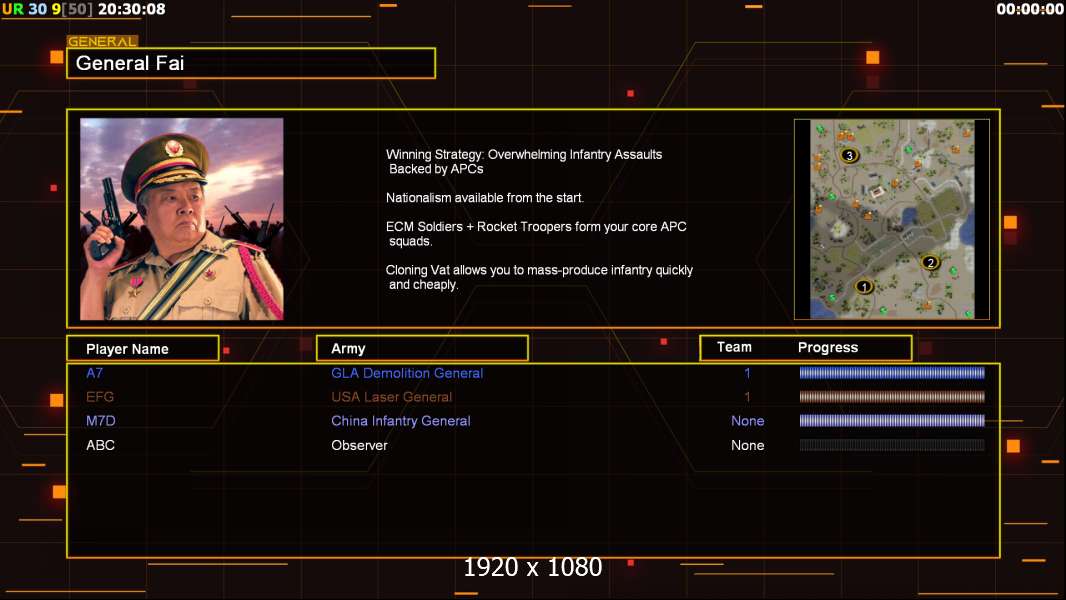Viewport: 1066px width, 600px height.
Task: Click the 20:30:08 clock readout
Action: coord(132,9)
